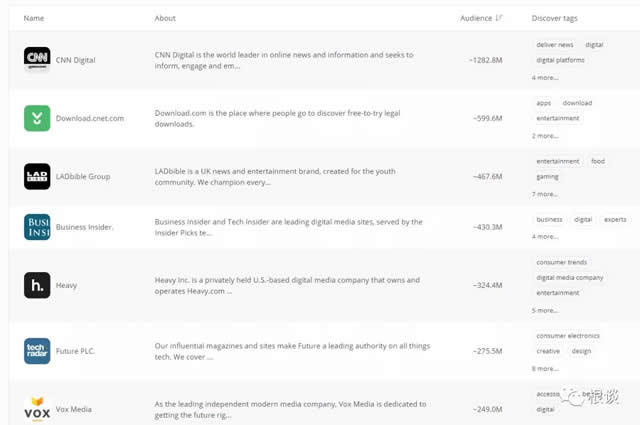640x425 pixels.
Task: Select the Business Insider logo icon
Action: click(x=37, y=227)
